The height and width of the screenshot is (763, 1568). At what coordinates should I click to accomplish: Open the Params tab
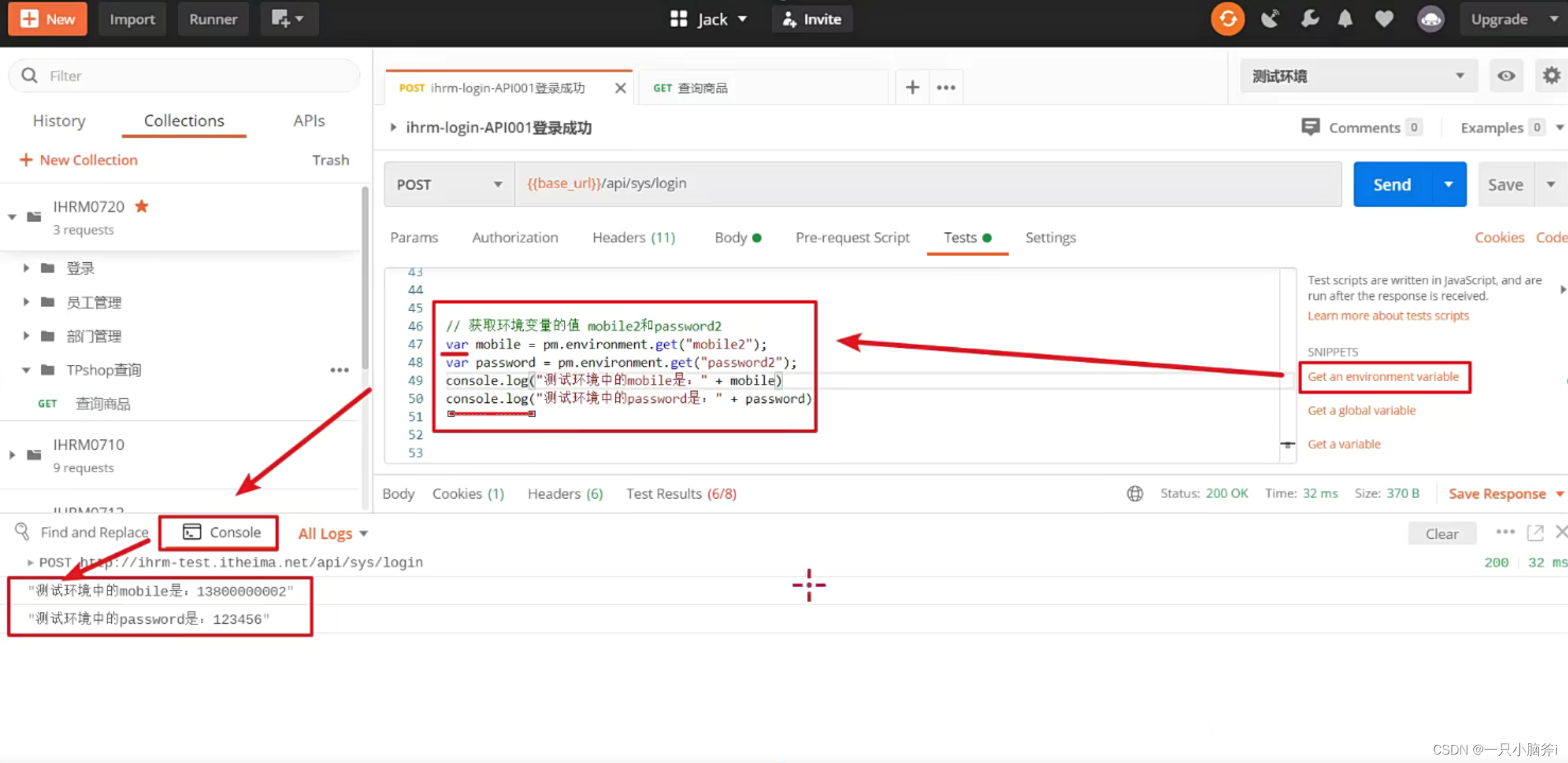pos(414,238)
